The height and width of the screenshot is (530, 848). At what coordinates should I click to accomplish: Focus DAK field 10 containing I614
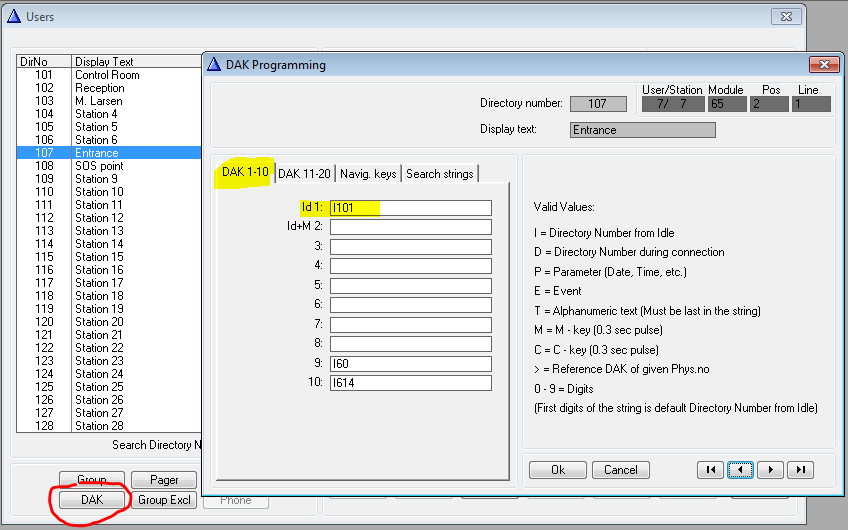click(x=410, y=383)
